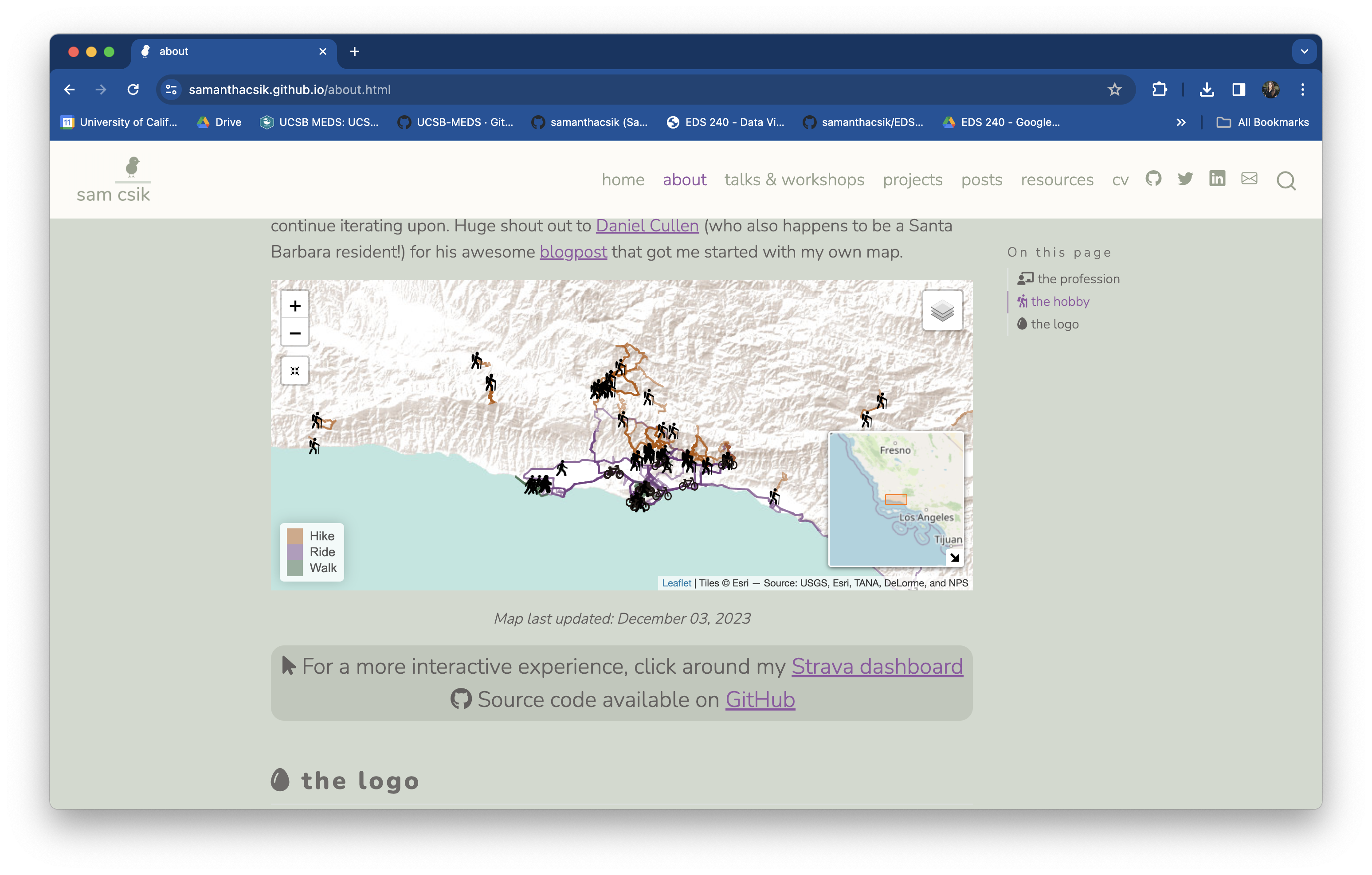Open Twitter icon in site navbar

1185,179
